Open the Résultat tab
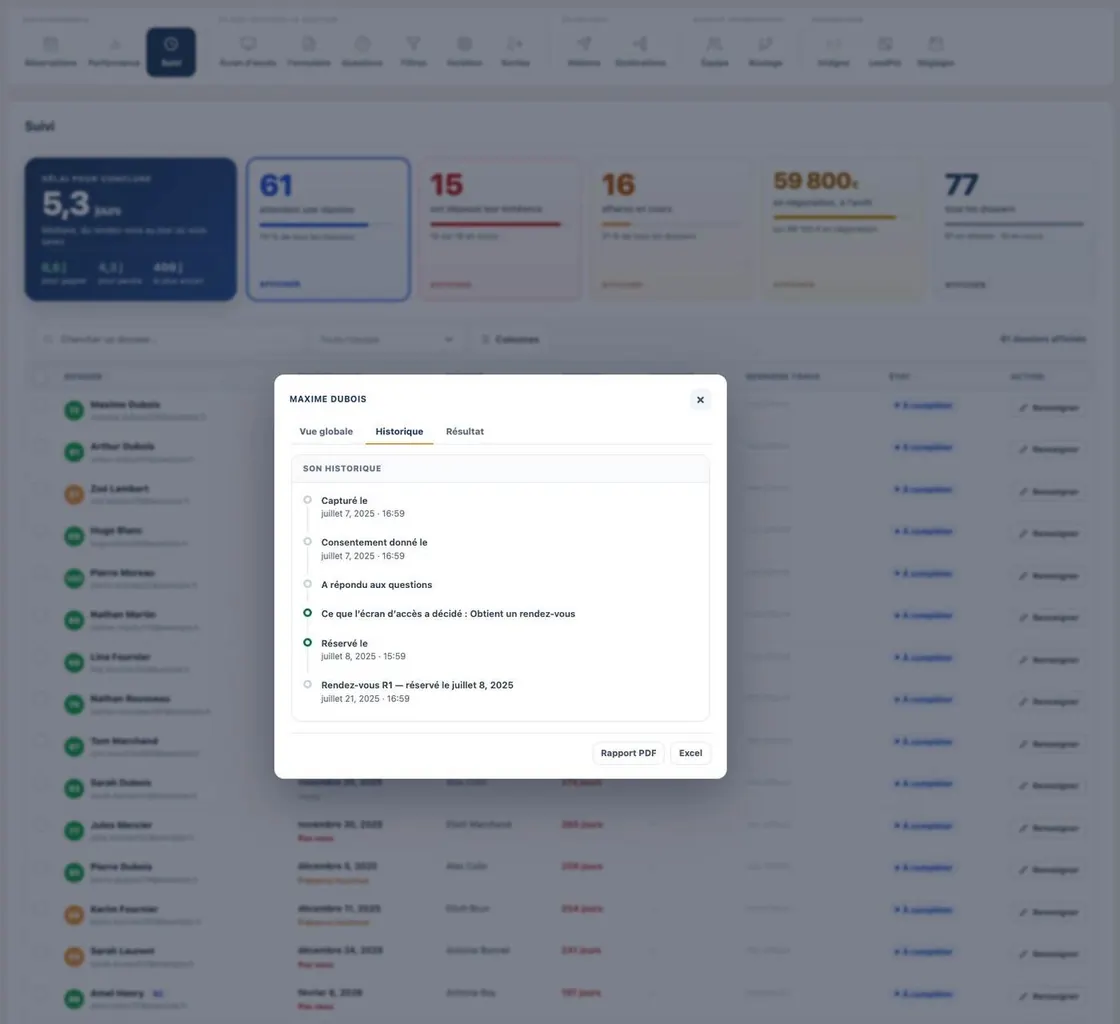The height and width of the screenshot is (1024, 1120). click(465, 431)
